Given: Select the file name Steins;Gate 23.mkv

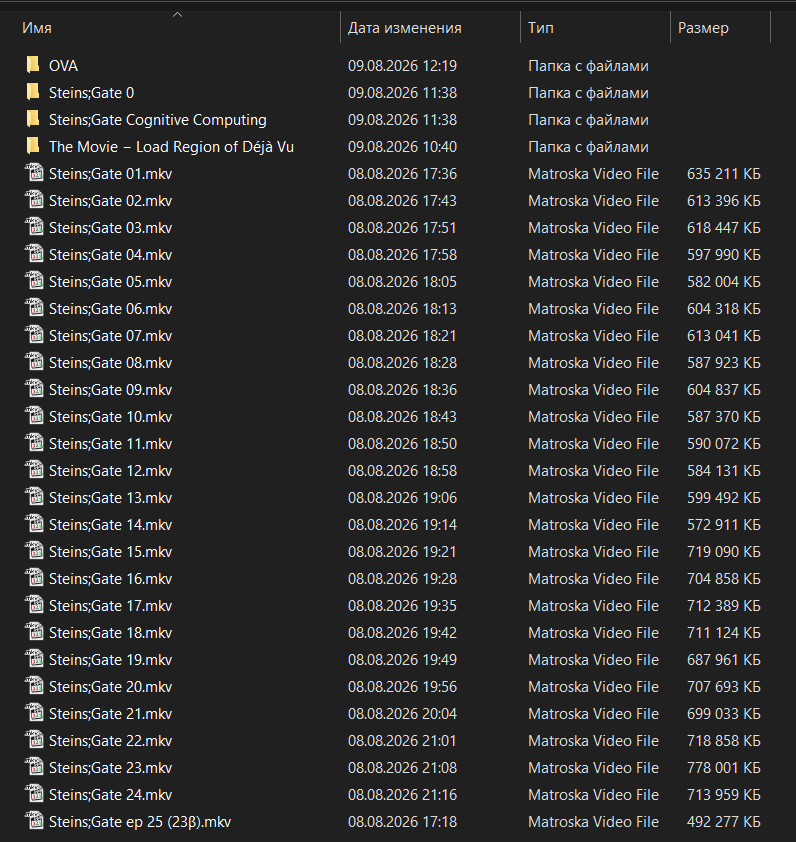Looking at the screenshot, I should (110, 767).
